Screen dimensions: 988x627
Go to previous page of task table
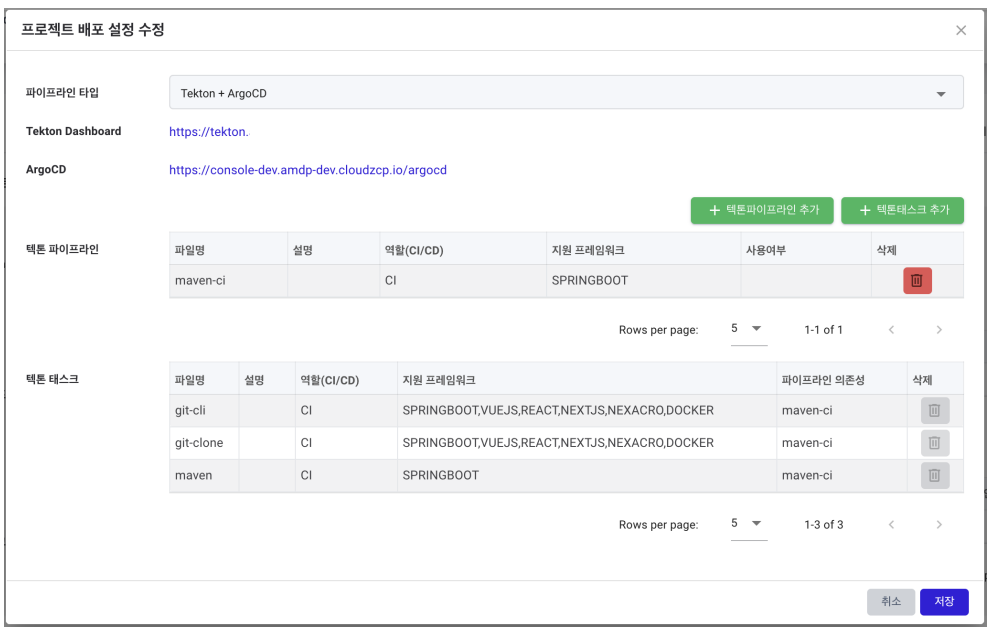click(892, 524)
